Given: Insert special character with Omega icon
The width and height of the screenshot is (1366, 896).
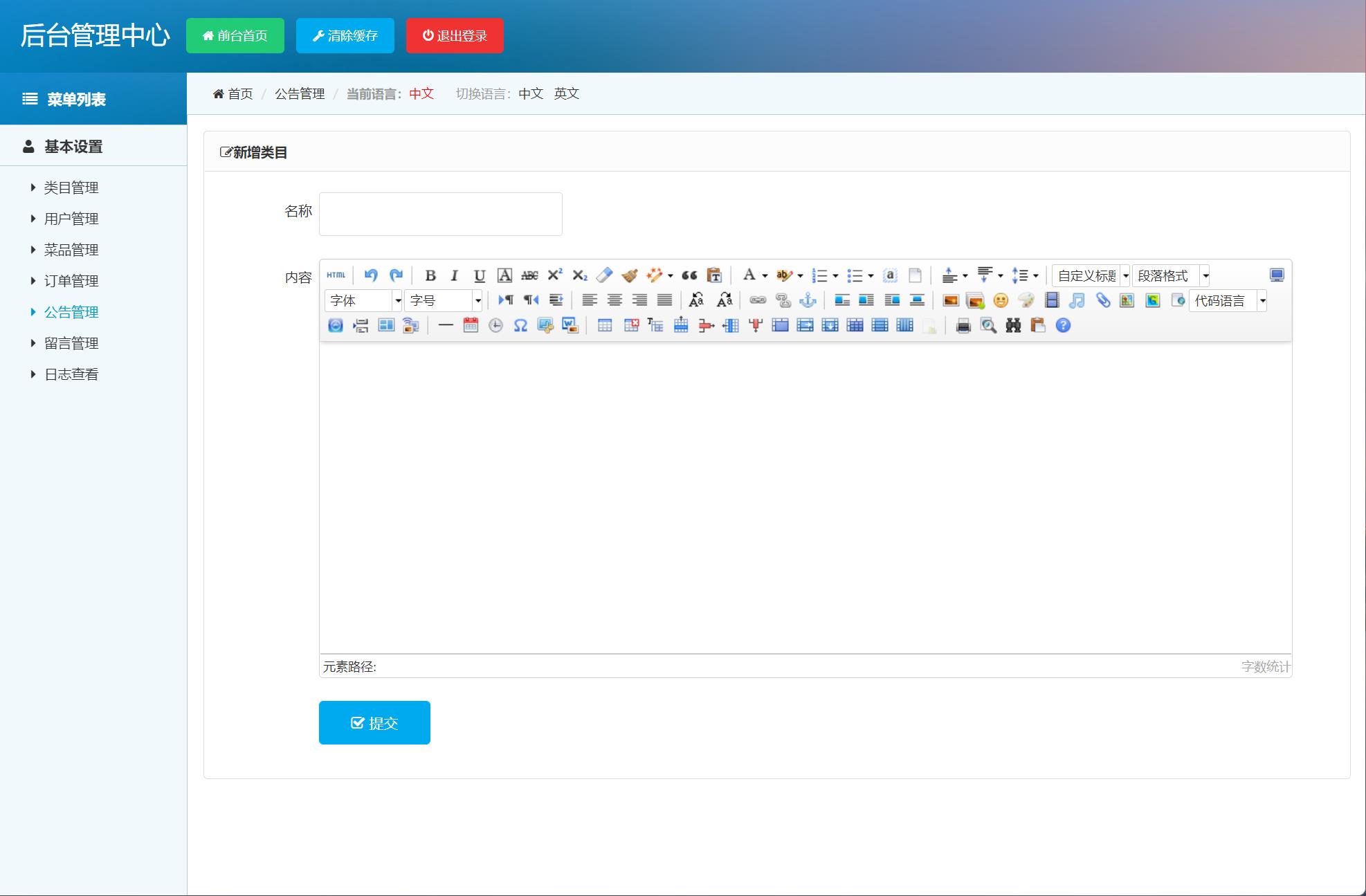Looking at the screenshot, I should pyautogui.click(x=520, y=325).
